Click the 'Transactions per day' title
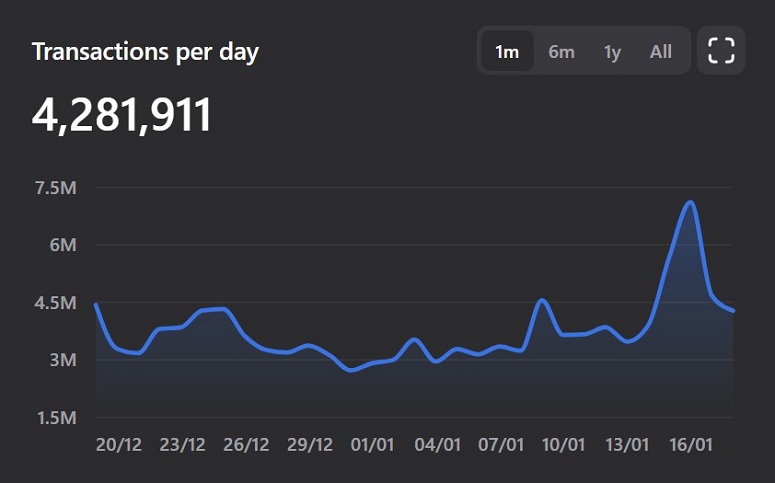The height and width of the screenshot is (483, 775). tap(145, 52)
